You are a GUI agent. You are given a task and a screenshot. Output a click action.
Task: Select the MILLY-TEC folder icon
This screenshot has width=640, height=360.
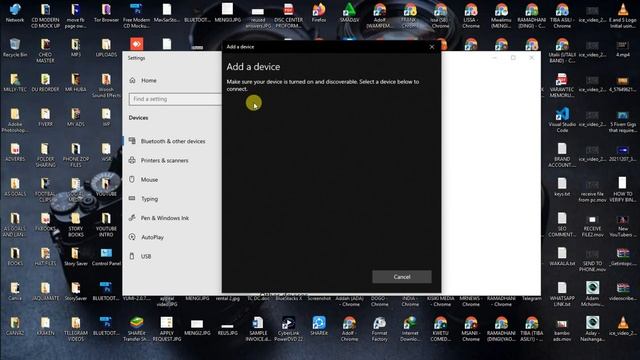click(15, 82)
